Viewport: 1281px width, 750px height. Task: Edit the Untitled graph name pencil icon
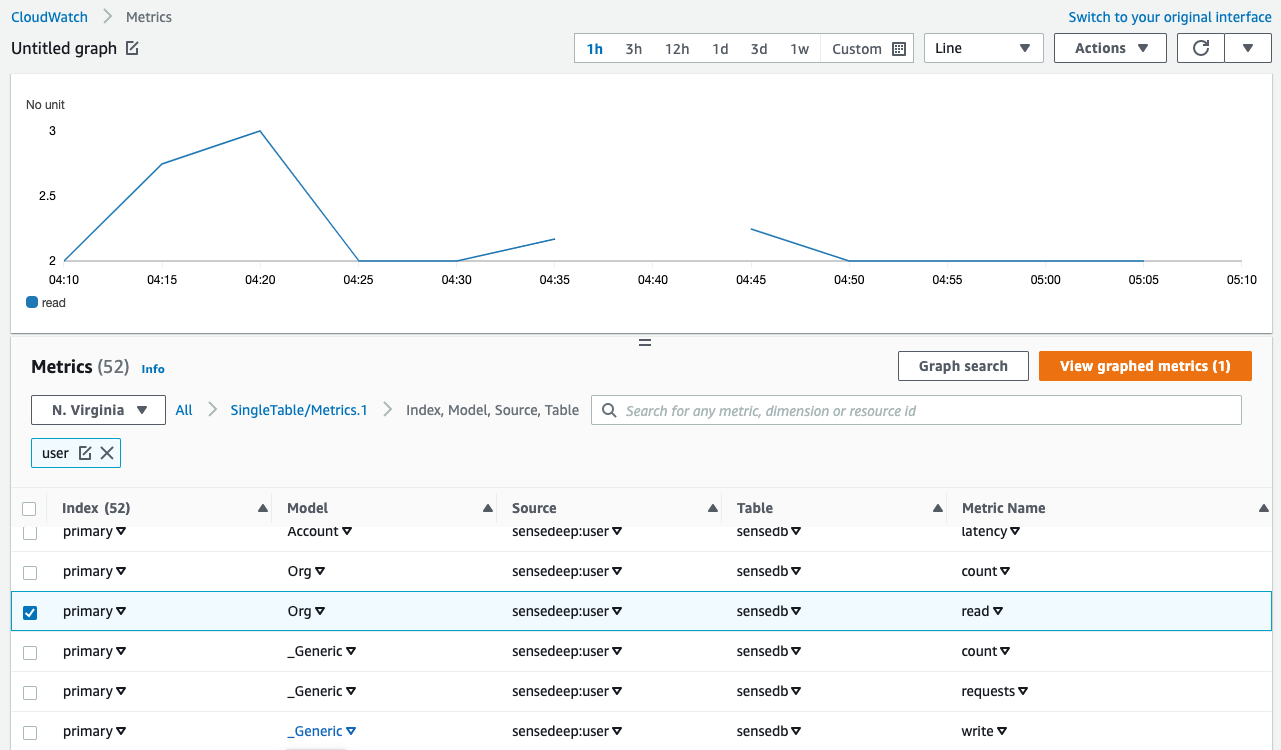coord(132,48)
